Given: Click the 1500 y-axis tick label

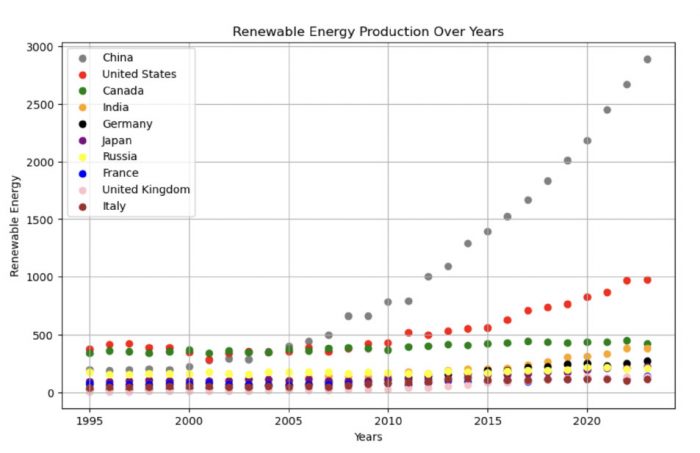Looking at the screenshot, I should (39, 220).
